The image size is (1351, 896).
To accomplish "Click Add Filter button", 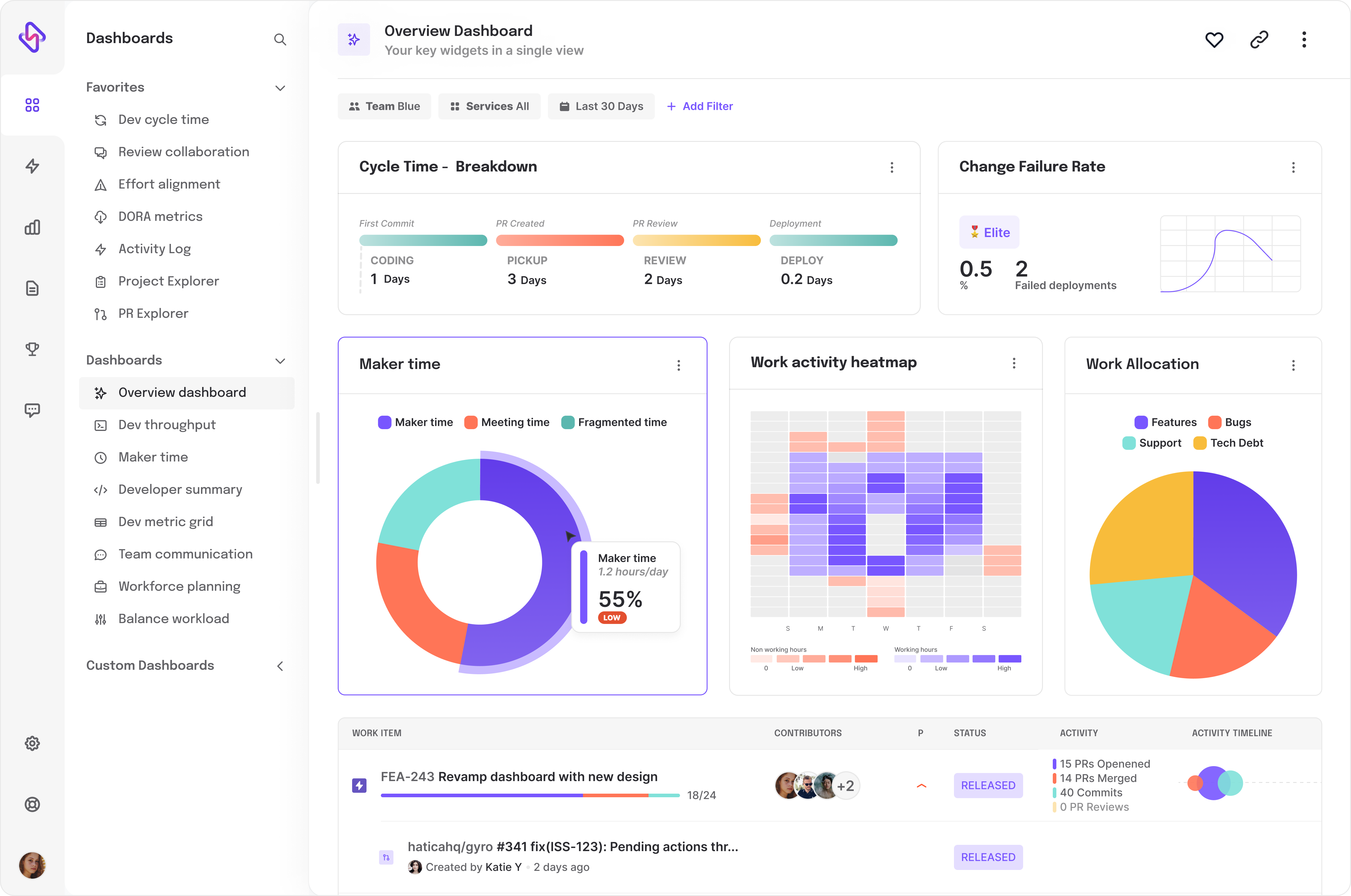I will pos(700,106).
